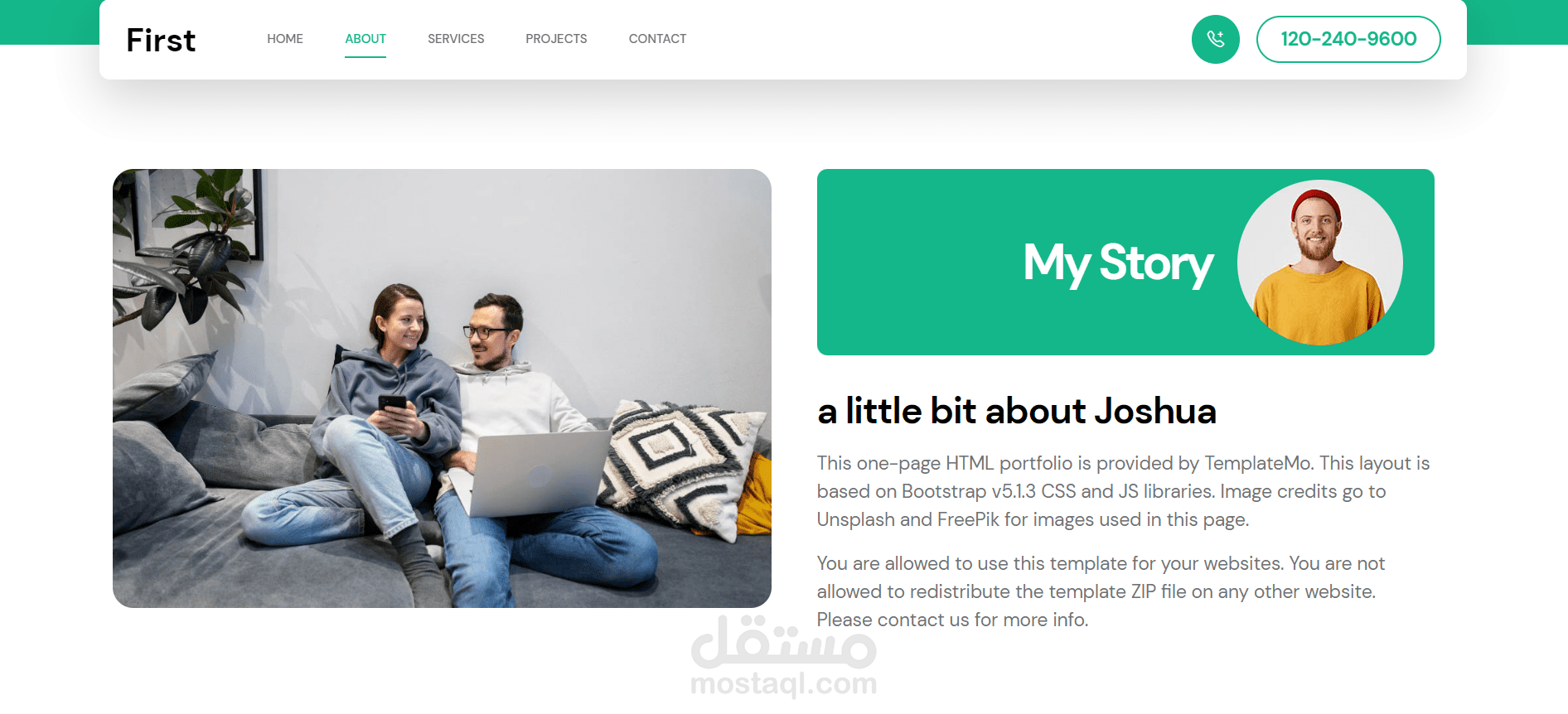The width and height of the screenshot is (1568, 714).
Task: Click 'Please contact us for more info' sentence
Action: coord(952,620)
